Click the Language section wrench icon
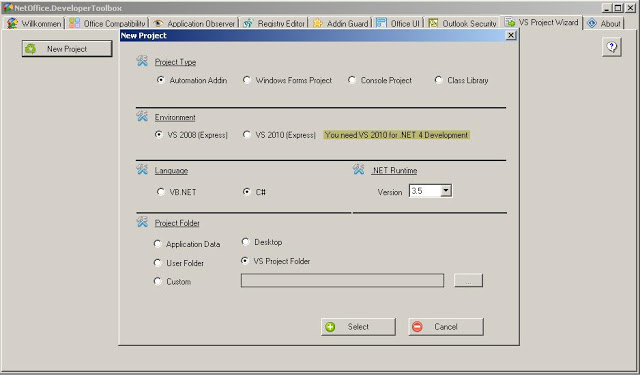This screenshot has width=640, height=376. click(x=142, y=169)
